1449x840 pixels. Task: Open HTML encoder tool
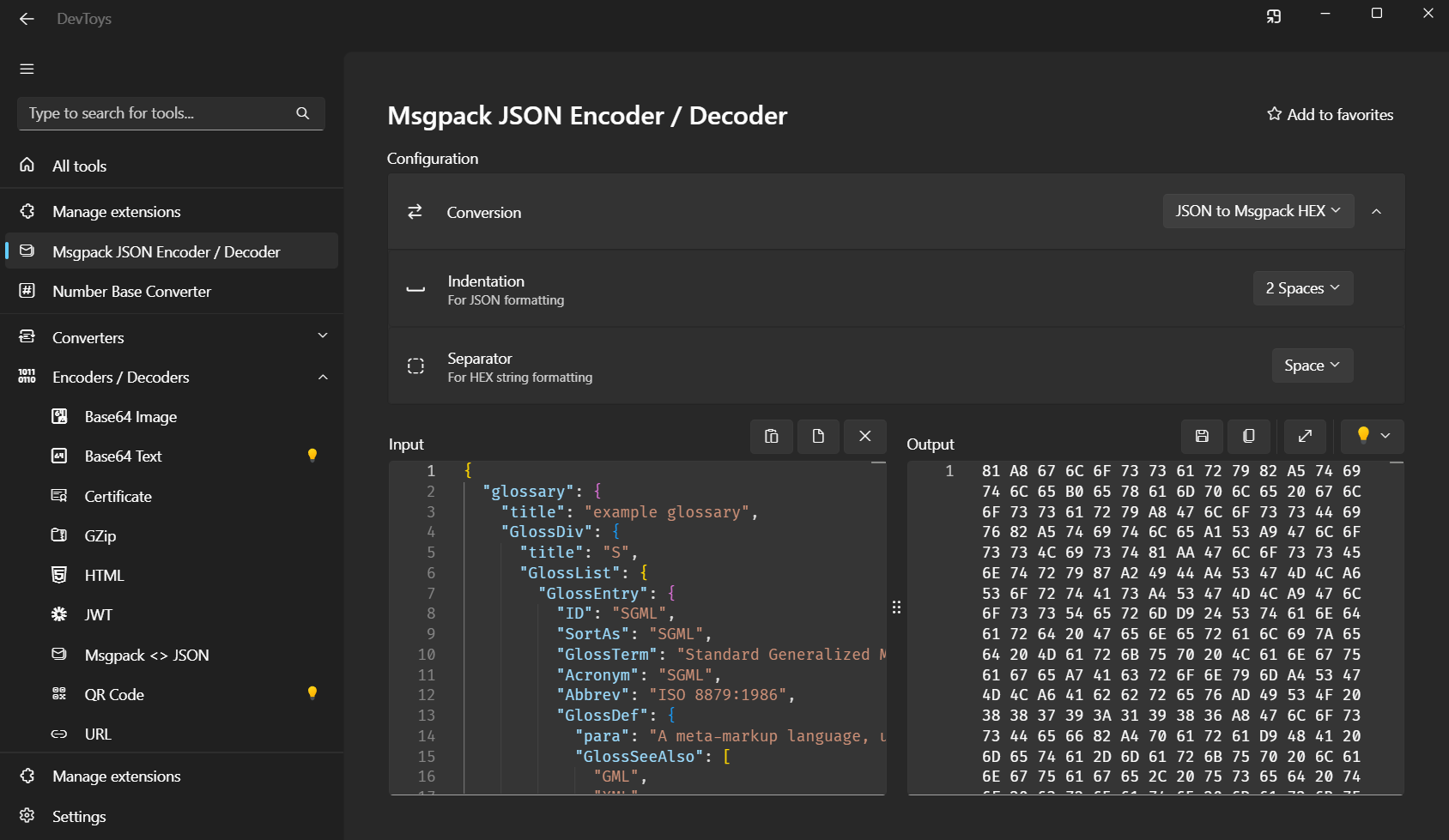172,575
